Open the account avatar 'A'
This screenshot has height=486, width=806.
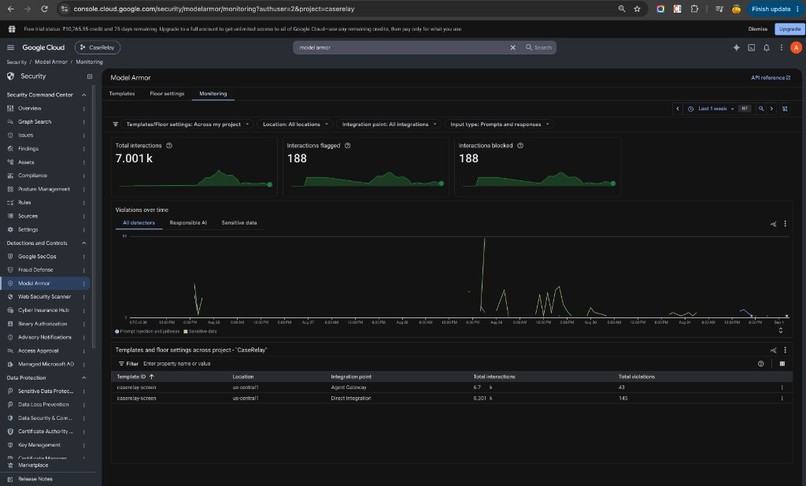[796, 47]
